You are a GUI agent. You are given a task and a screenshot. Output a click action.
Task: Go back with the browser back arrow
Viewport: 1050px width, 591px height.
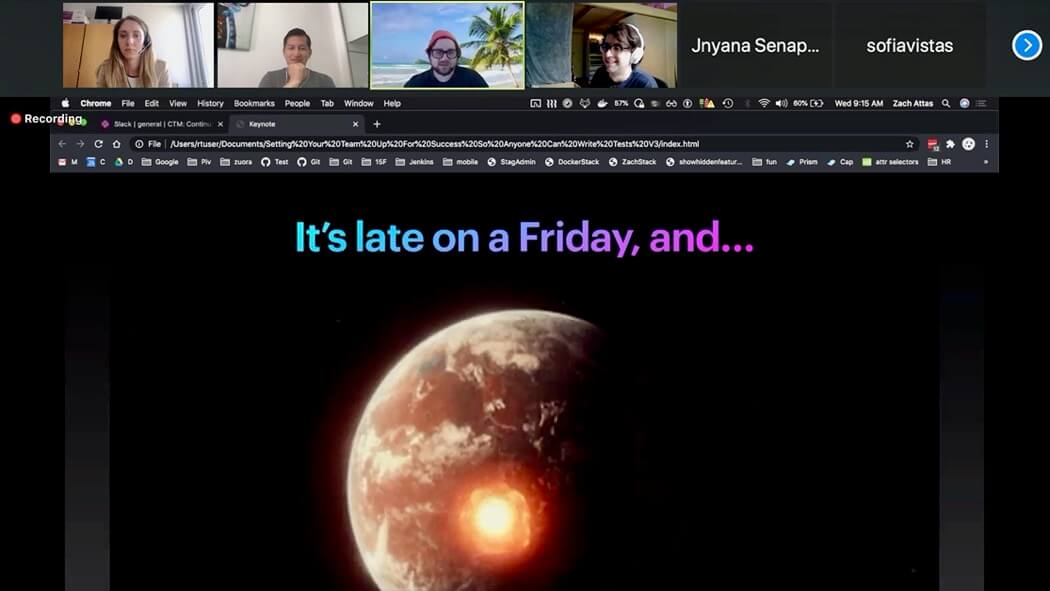[62, 144]
